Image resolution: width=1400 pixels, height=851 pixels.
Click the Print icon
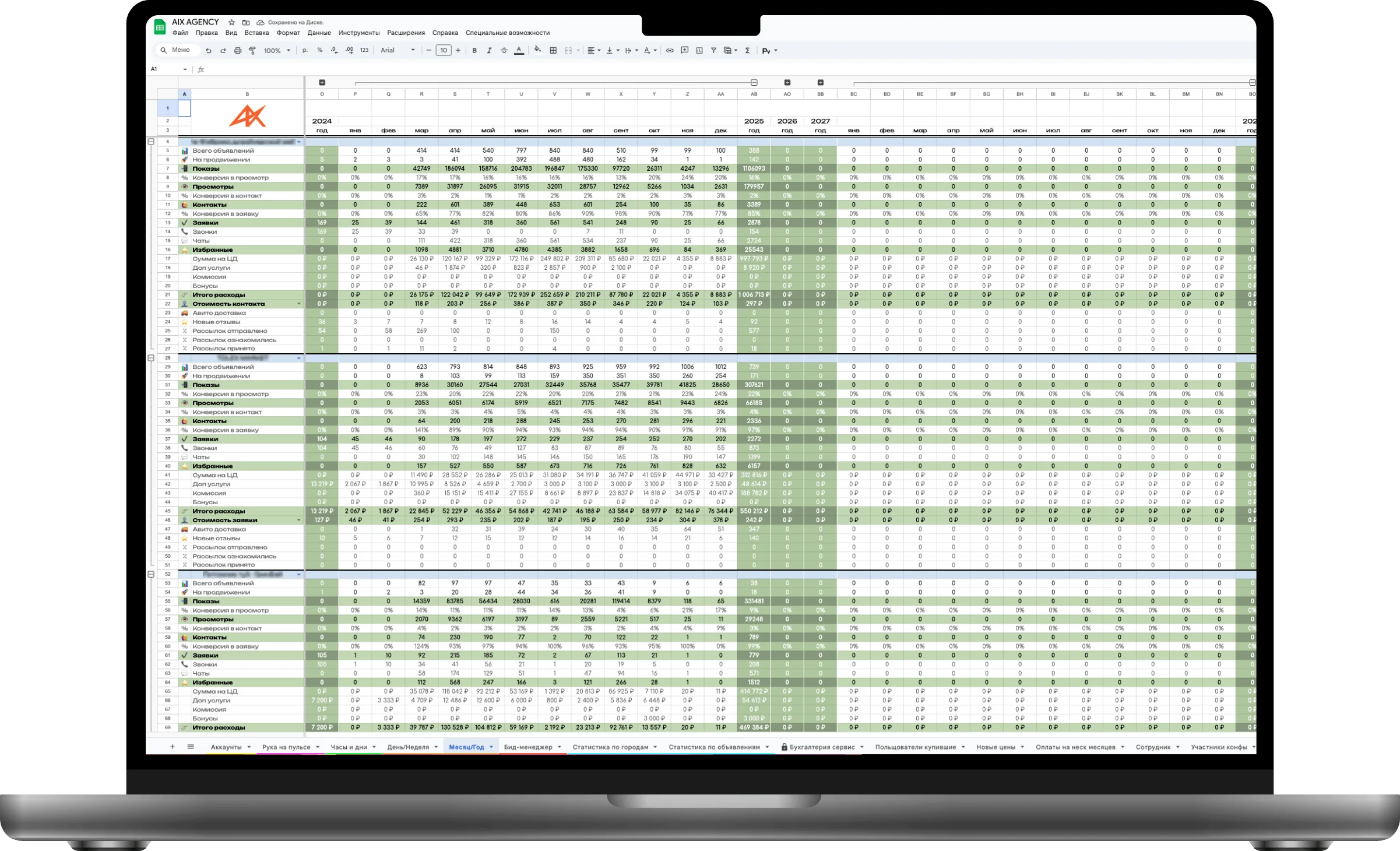click(x=237, y=51)
